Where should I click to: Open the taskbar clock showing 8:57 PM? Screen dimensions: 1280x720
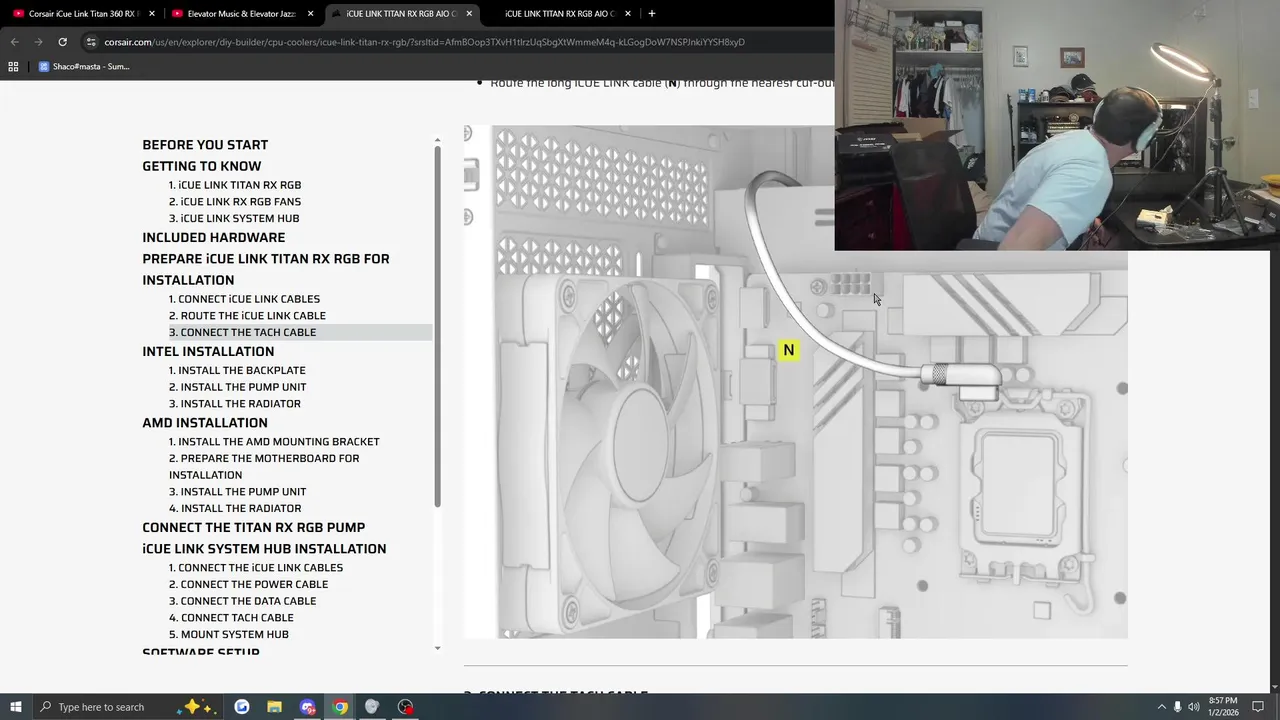pyautogui.click(x=1223, y=707)
